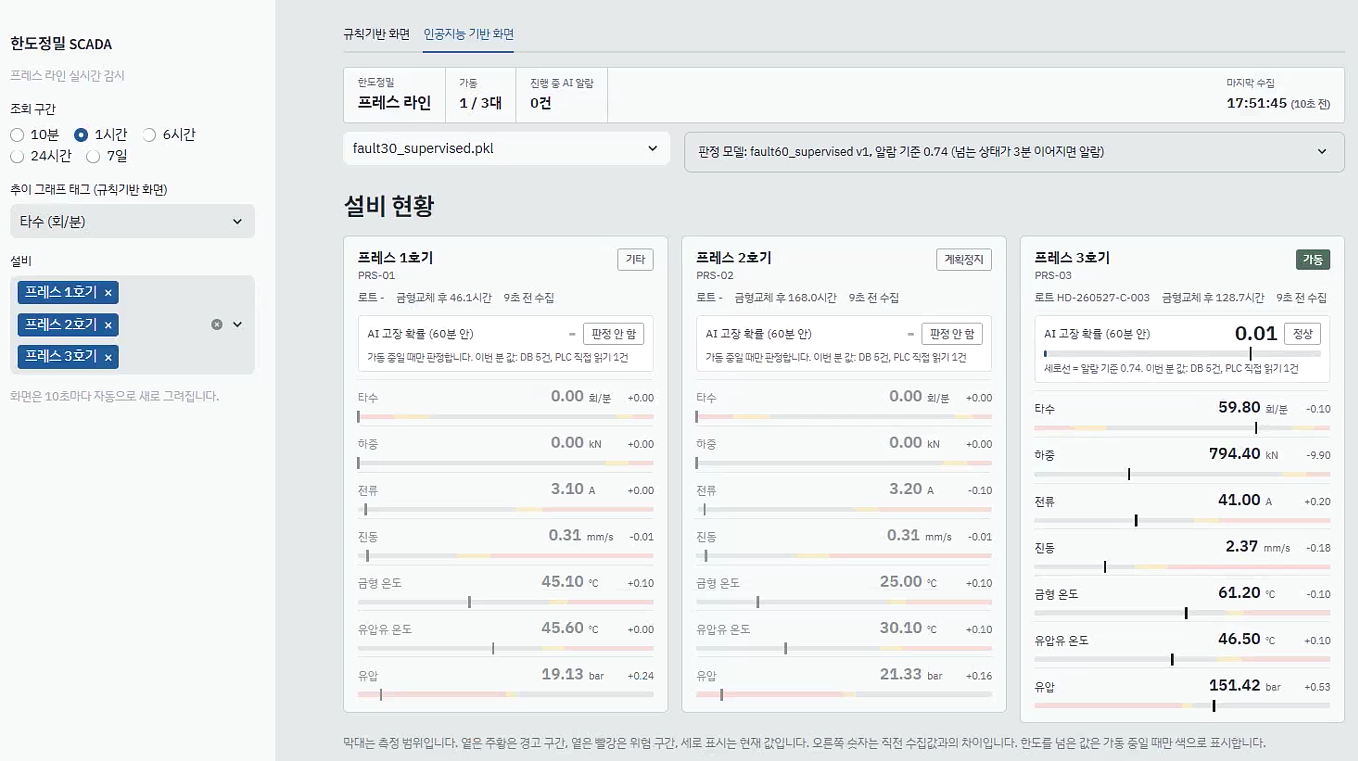Screen dimensions: 1358x761
Task: Open the fault30_supervised.pkl model selector
Action: click(x=506, y=148)
